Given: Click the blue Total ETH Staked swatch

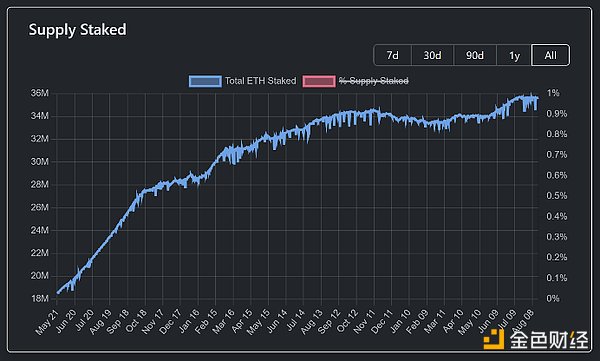Looking at the screenshot, I should click(205, 81).
